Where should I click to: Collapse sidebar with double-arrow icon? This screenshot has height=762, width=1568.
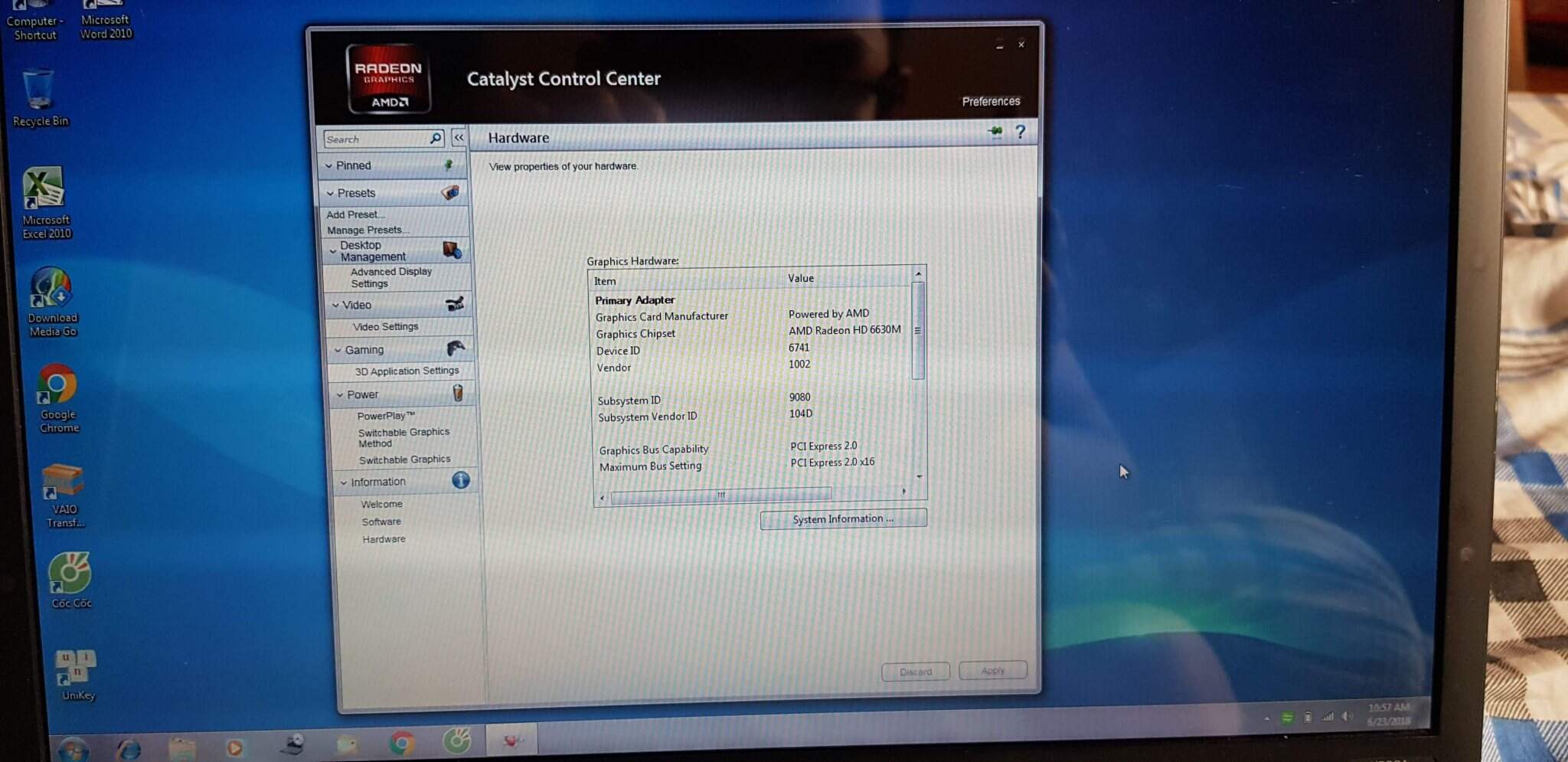click(x=459, y=138)
